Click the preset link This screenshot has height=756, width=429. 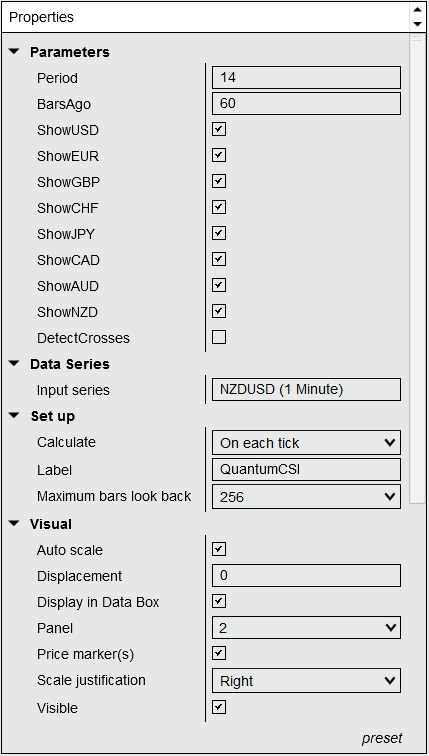point(382,738)
